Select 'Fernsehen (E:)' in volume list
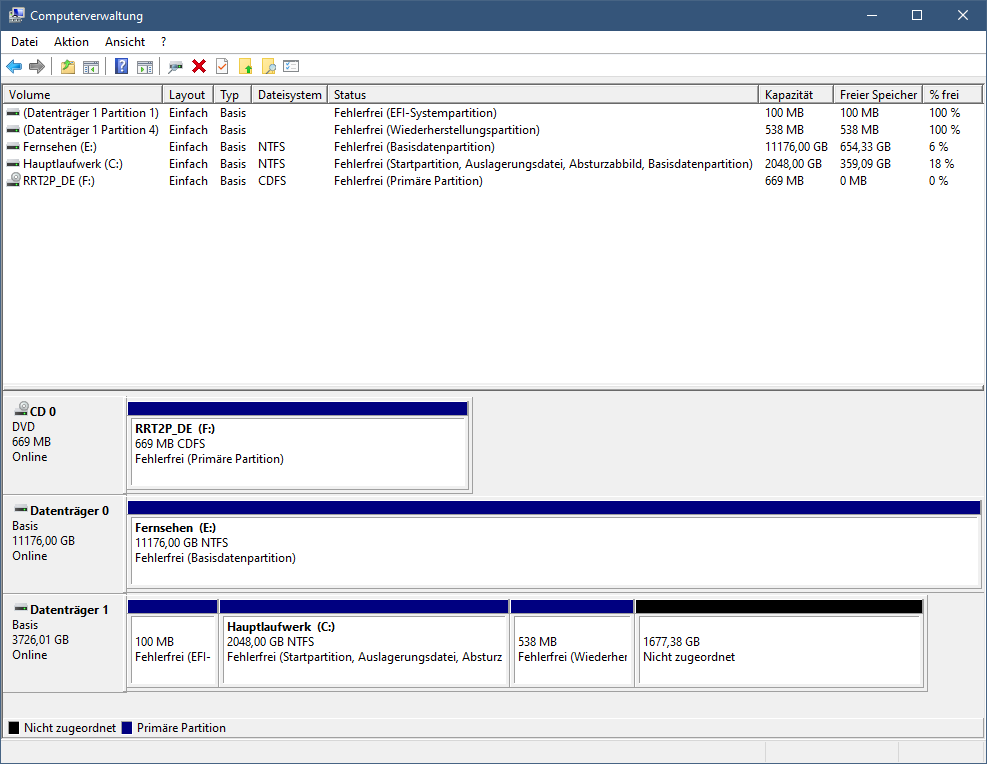987x764 pixels. (x=60, y=147)
